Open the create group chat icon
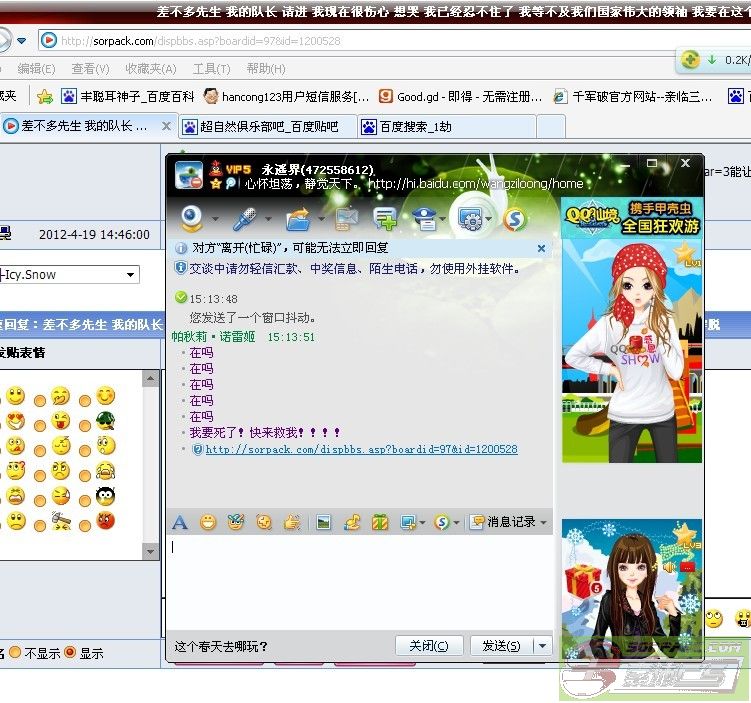This screenshot has height=703, width=751. [384, 217]
